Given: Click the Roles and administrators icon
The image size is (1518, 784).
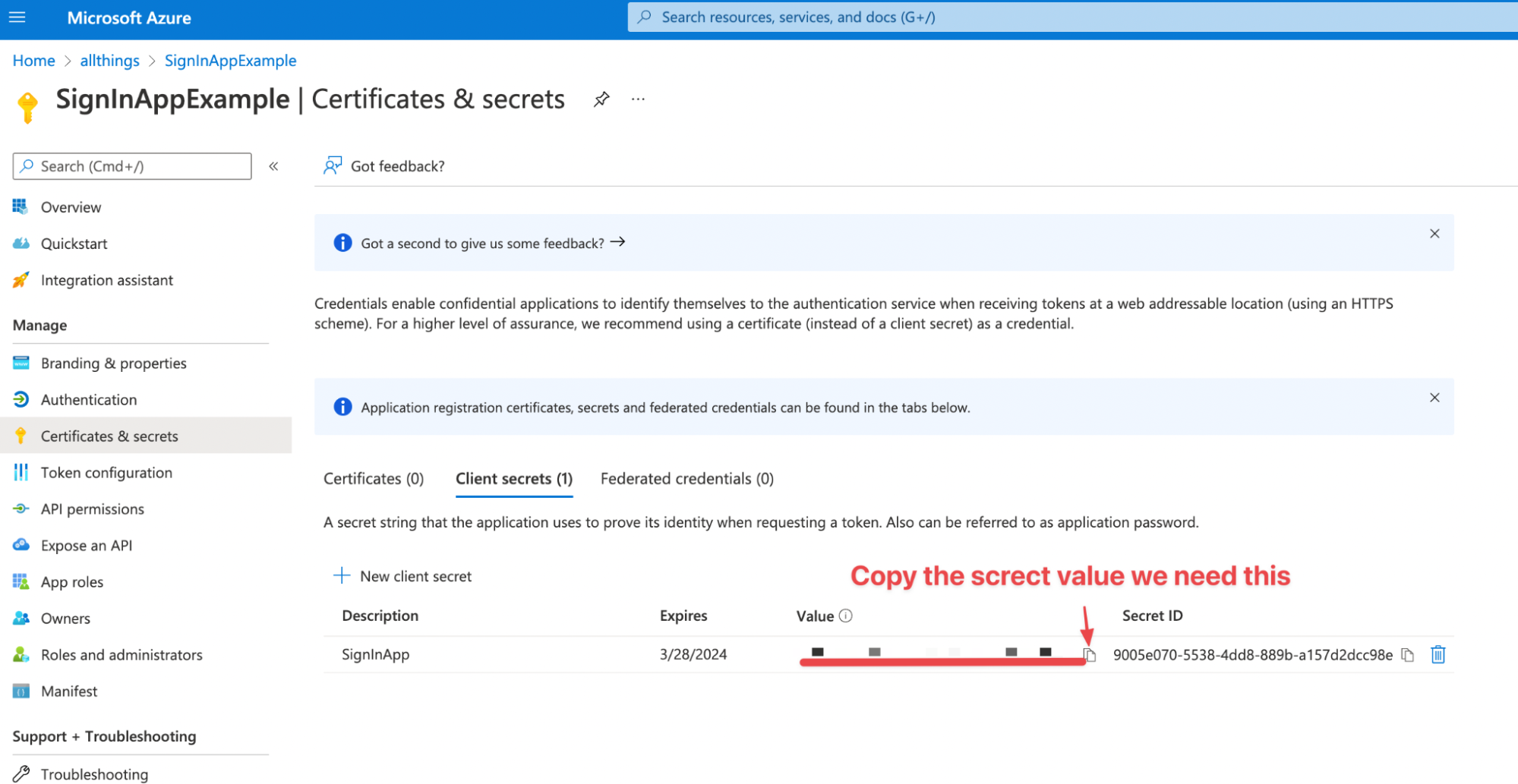Looking at the screenshot, I should coord(21,654).
